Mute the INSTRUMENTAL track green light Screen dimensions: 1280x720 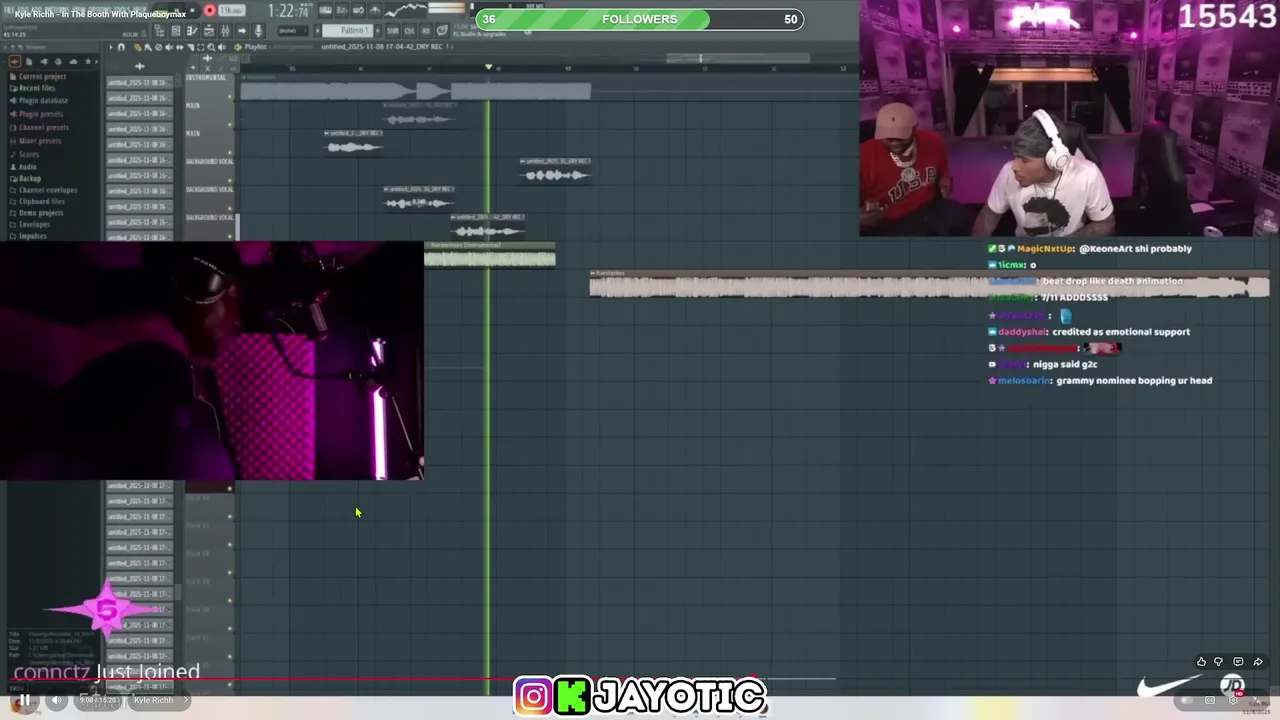point(230,96)
